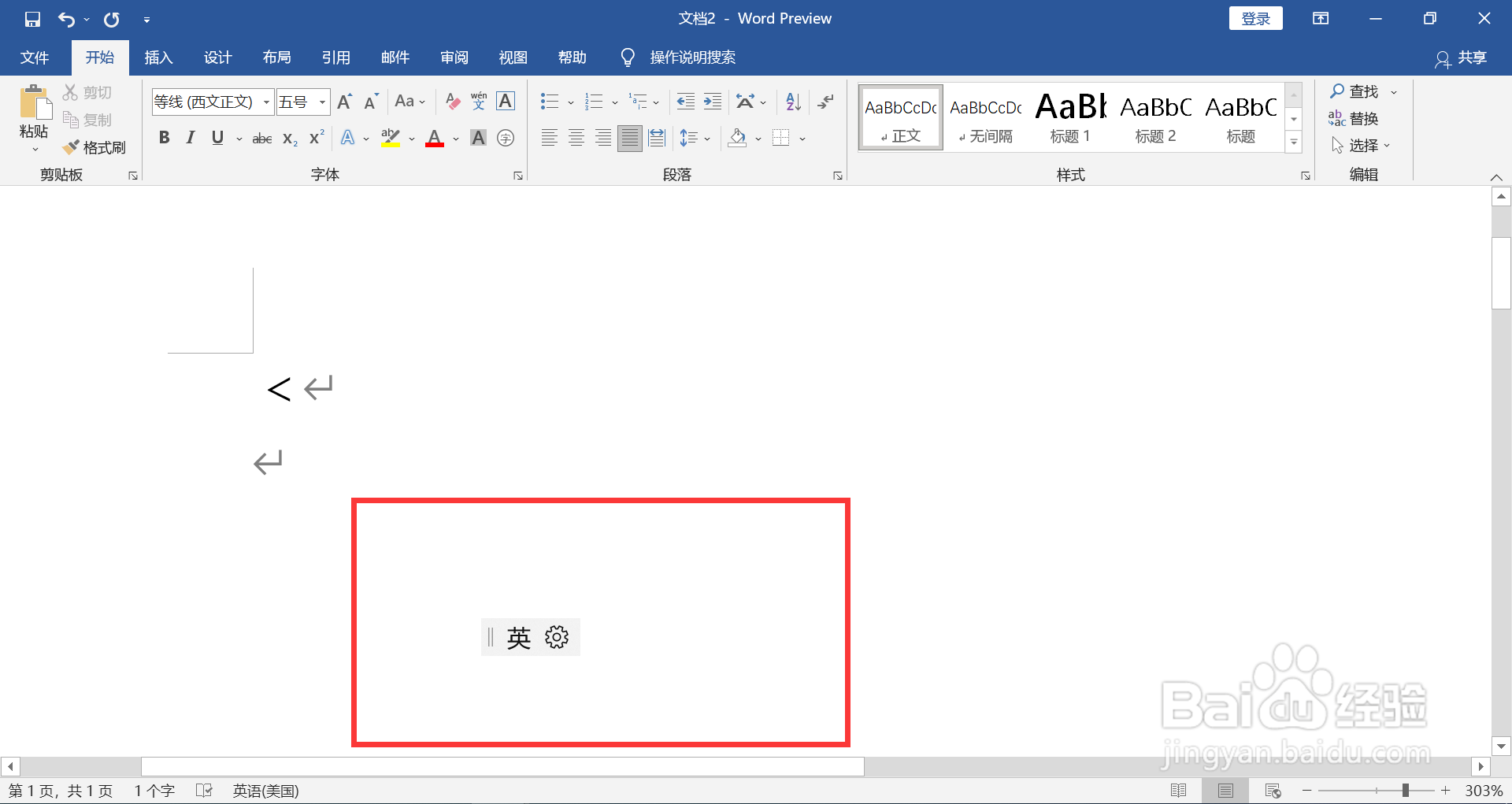Open the phonetic guide (wén) tool
Screen dimensions: 1512x804
point(479,102)
